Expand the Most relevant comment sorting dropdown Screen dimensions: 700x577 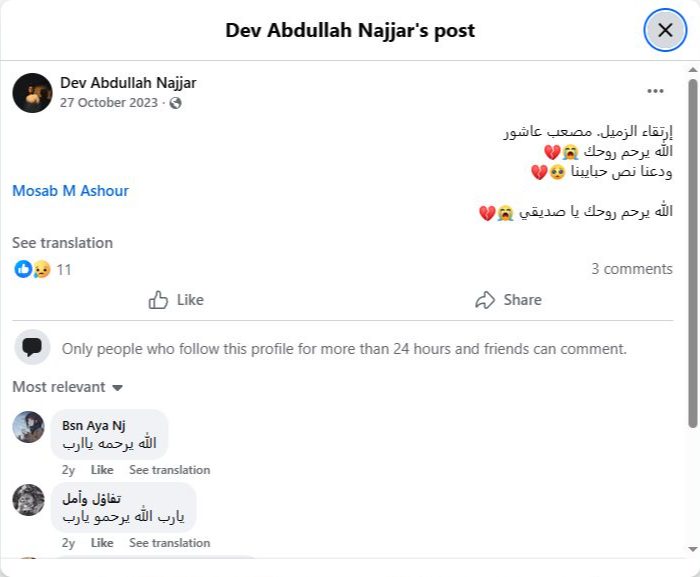click(x=67, y=387)
